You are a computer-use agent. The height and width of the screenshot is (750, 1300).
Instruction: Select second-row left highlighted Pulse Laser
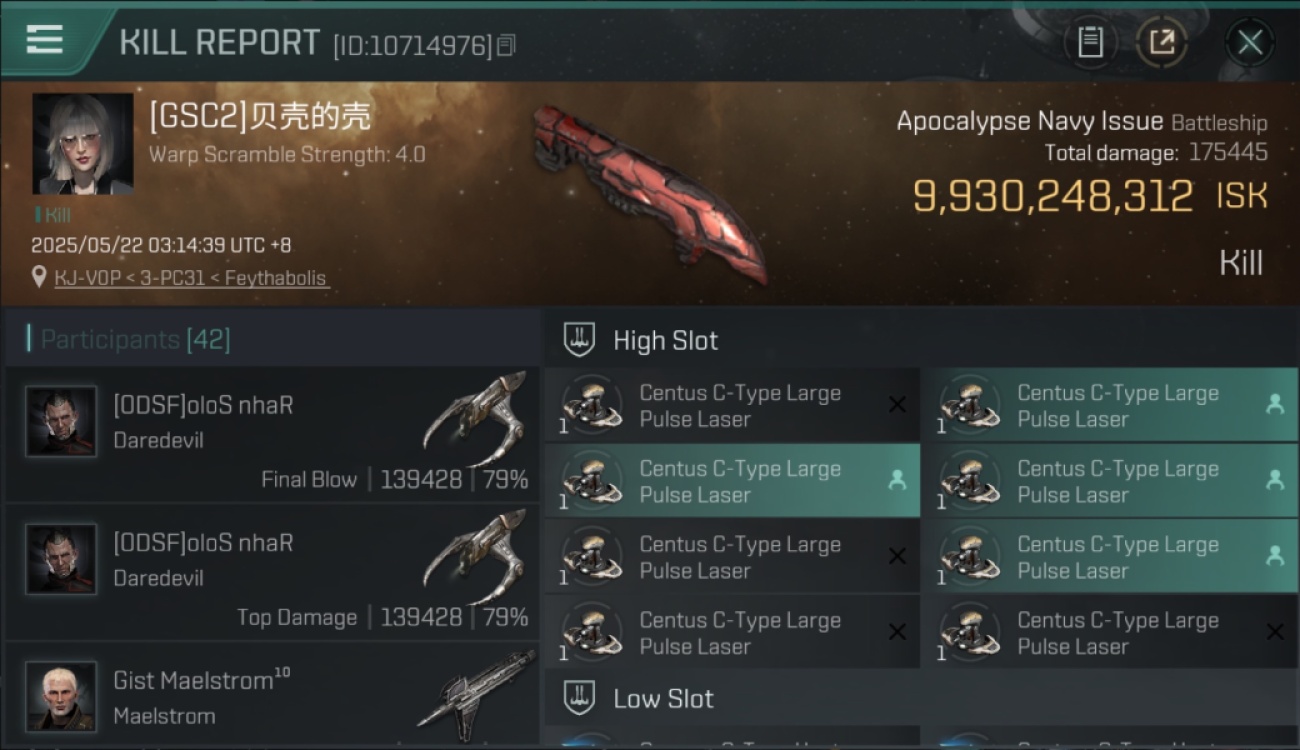tap(733, 481)
